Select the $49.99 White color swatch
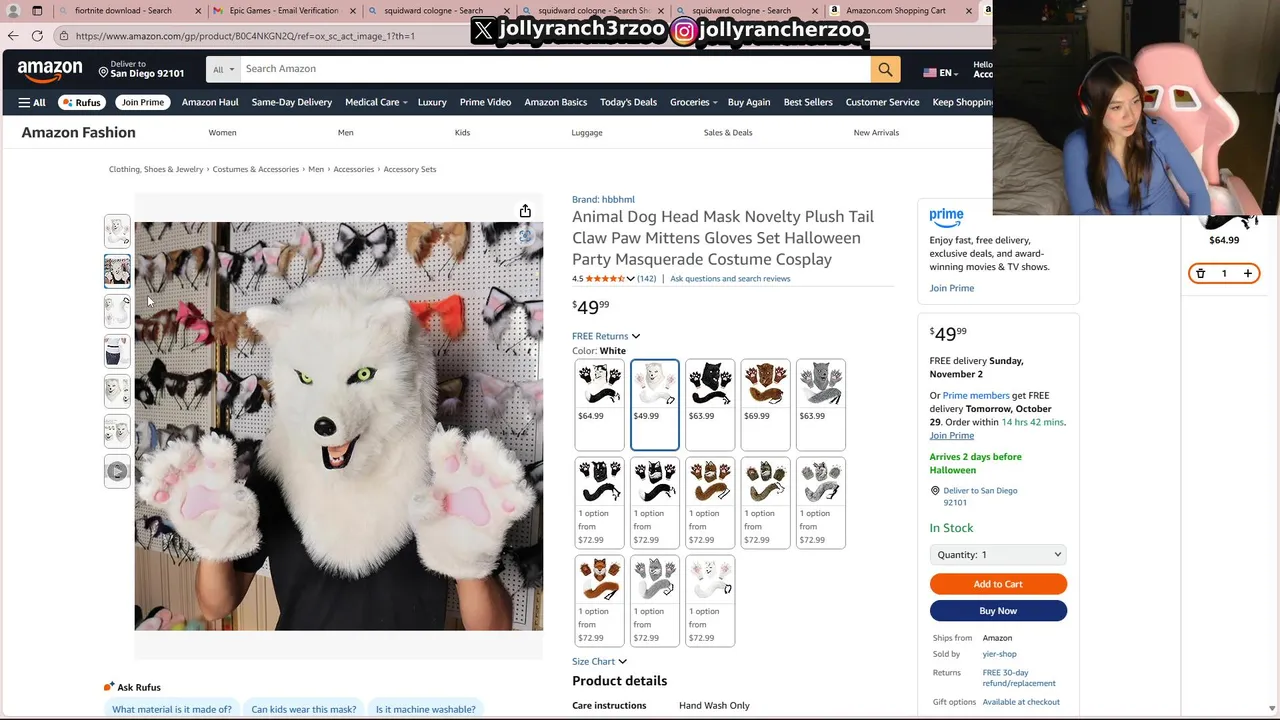The height and width of the screenshot is (720, 1280). pos(655,404)
